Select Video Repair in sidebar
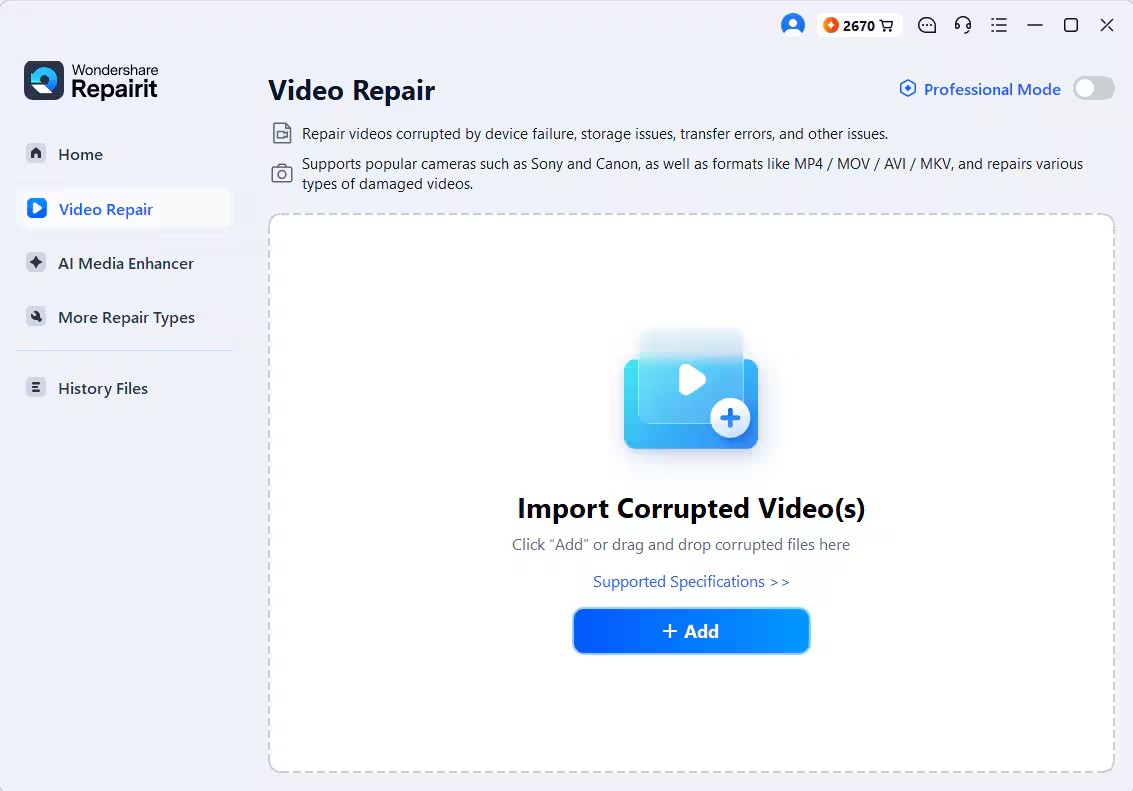Image resolution: width=1133 pixels, height=791 pixels. click(124, 209)
